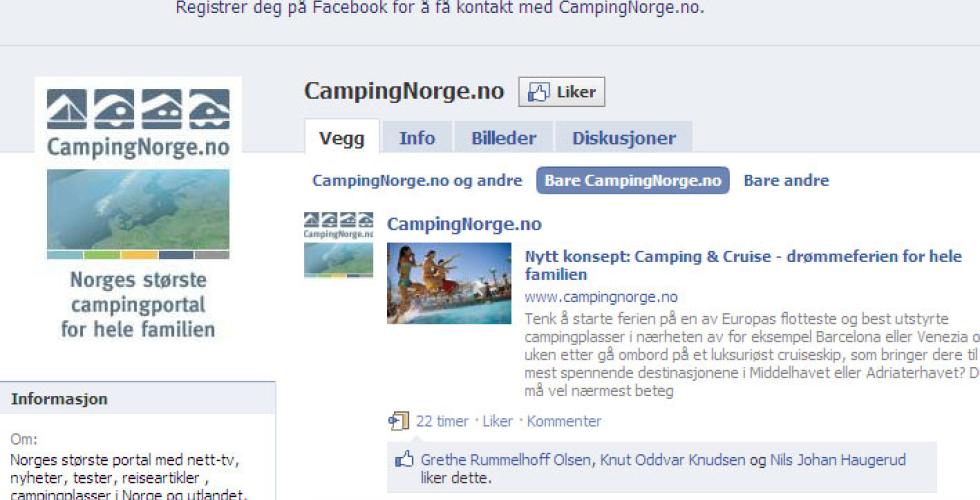
Task: Select the 'Bare andre' wall filter
Action: click(786, 181)
